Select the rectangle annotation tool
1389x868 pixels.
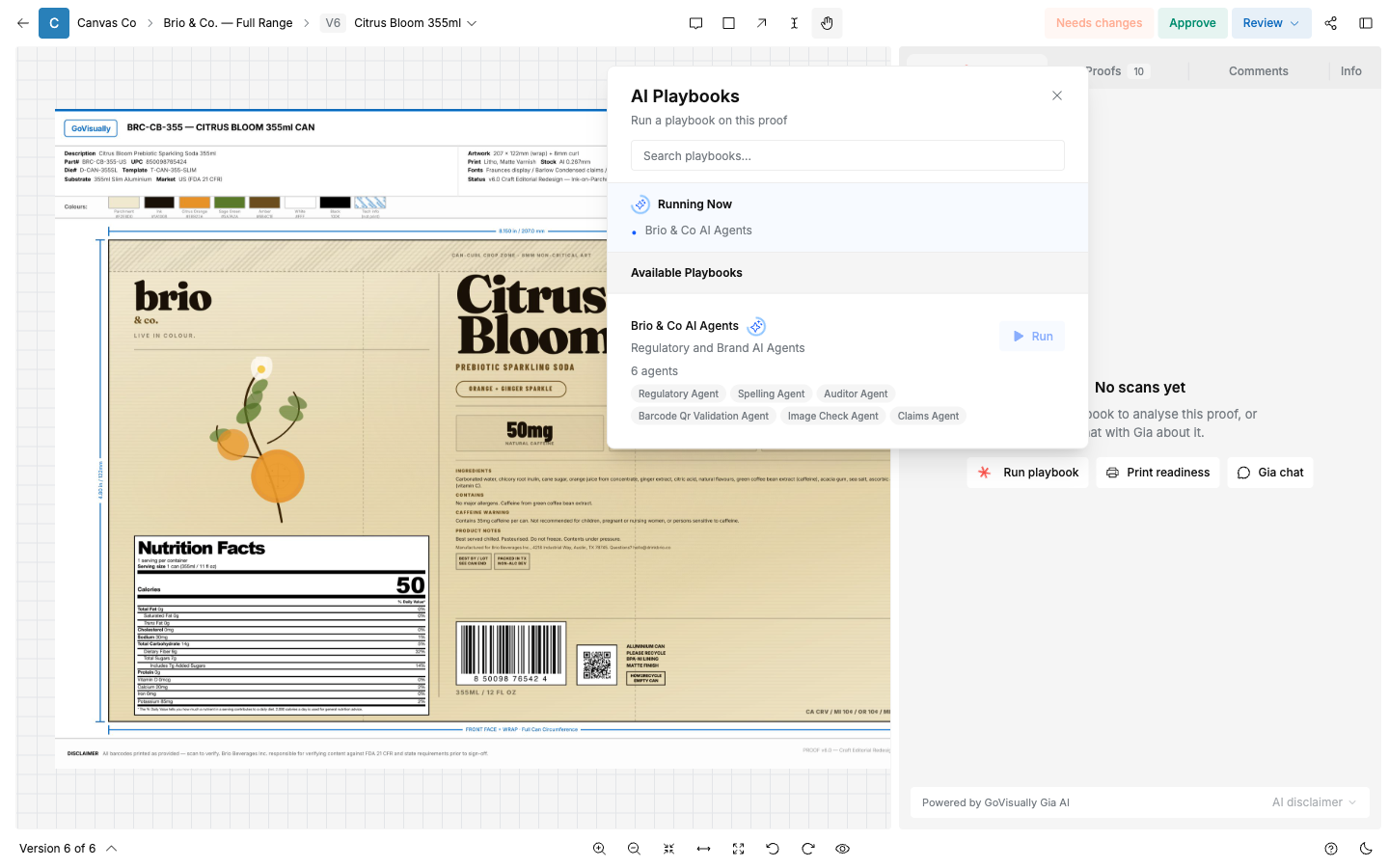click(x=728, y=23)
